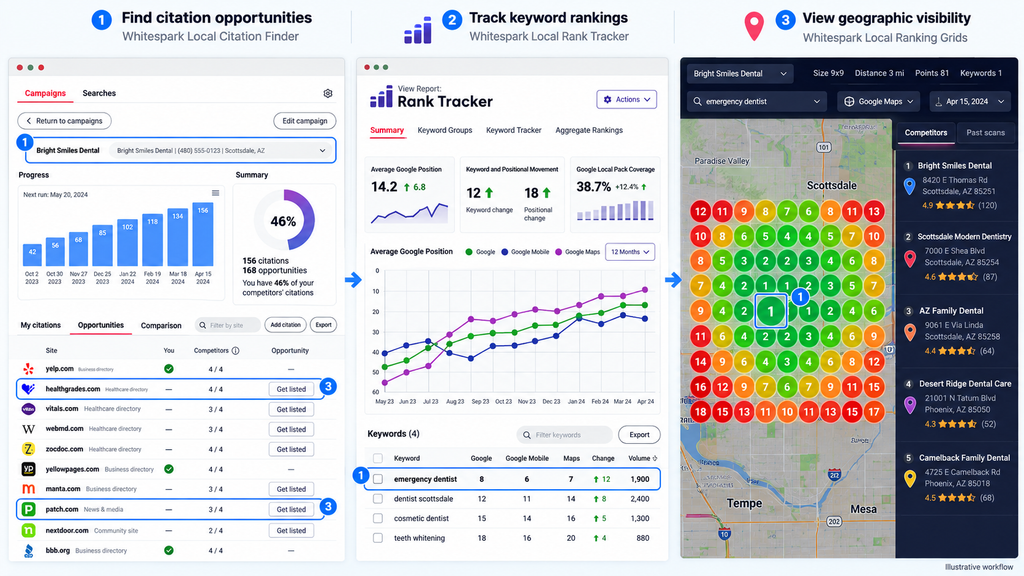Focus the Filter by site field
This screenshot has width=1024, height=576.
coord(228,325)
